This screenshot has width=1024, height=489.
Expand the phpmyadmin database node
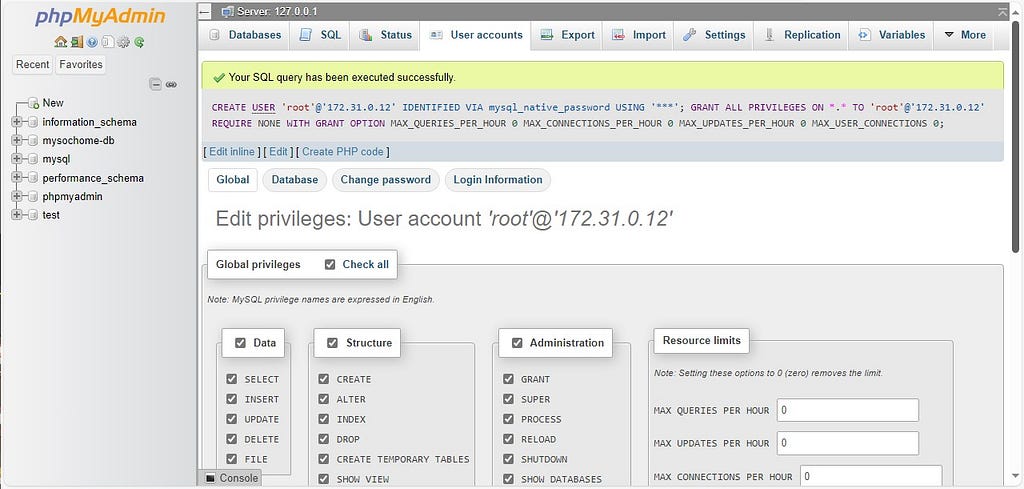click(16, 197)
